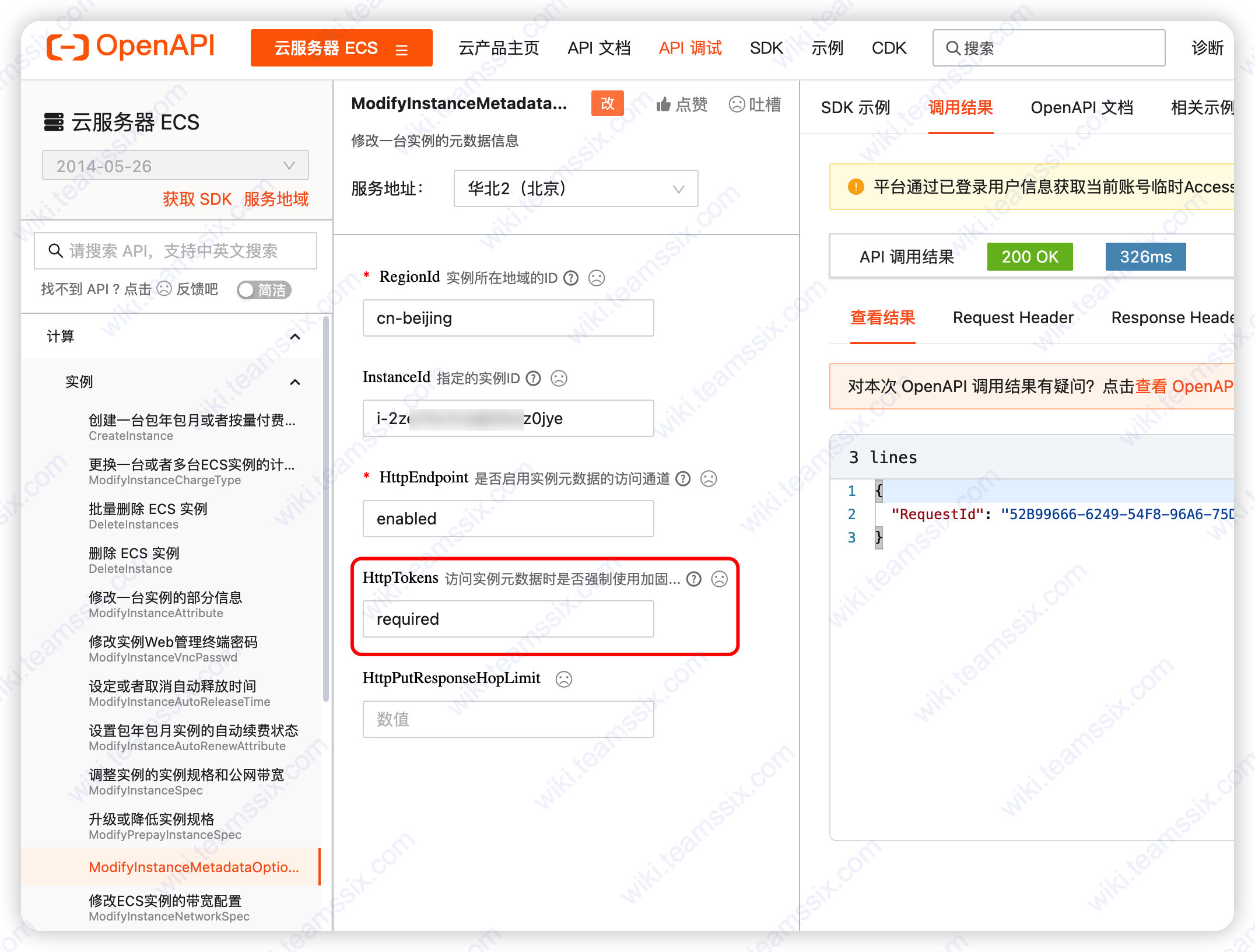The height and width of the screenshot is (952, 1255).
Task: Click the thumbs-up 点赞 icon
Action: click(x=663, y=104)
